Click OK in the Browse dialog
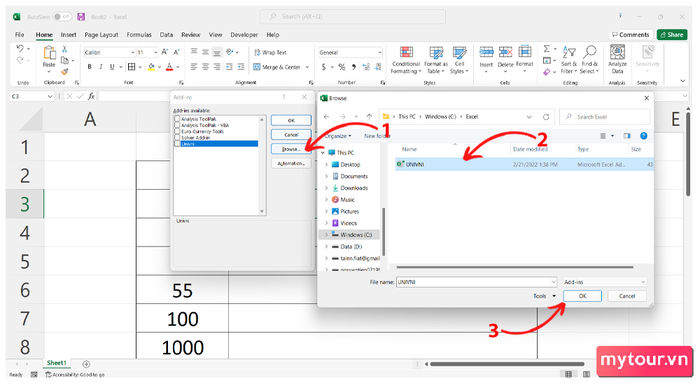The width and height of the screenshot is (700, 386). click(582, 296)
